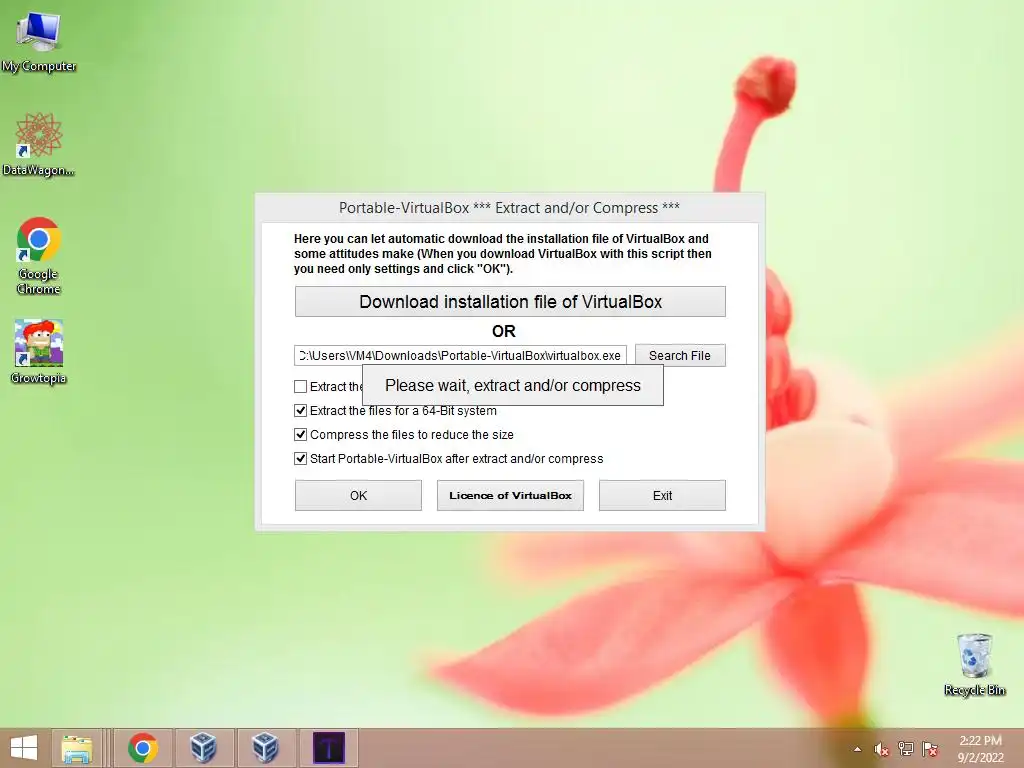This screenshot has width=1024, height=768.
Task: Click the Portable-VirtualBox Extract and/or Compress title
Action: point(509,208)
